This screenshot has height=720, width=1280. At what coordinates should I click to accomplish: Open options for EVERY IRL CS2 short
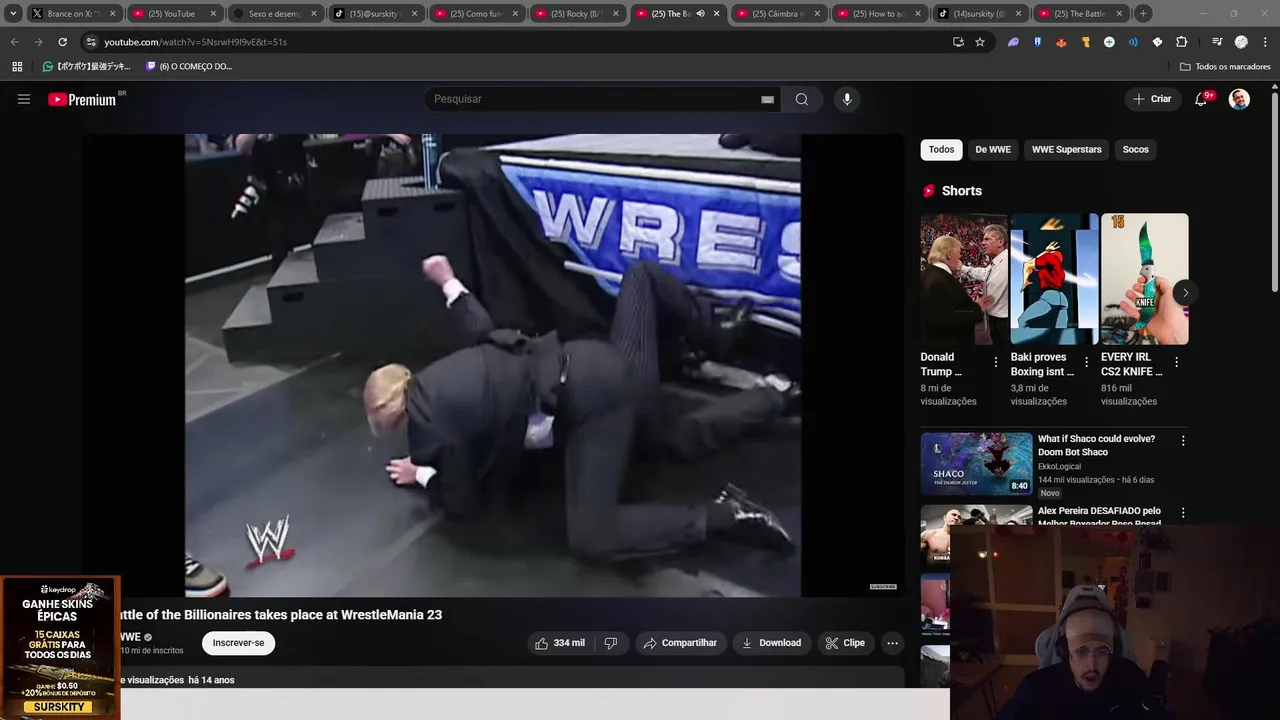(x=1176, y=362)
